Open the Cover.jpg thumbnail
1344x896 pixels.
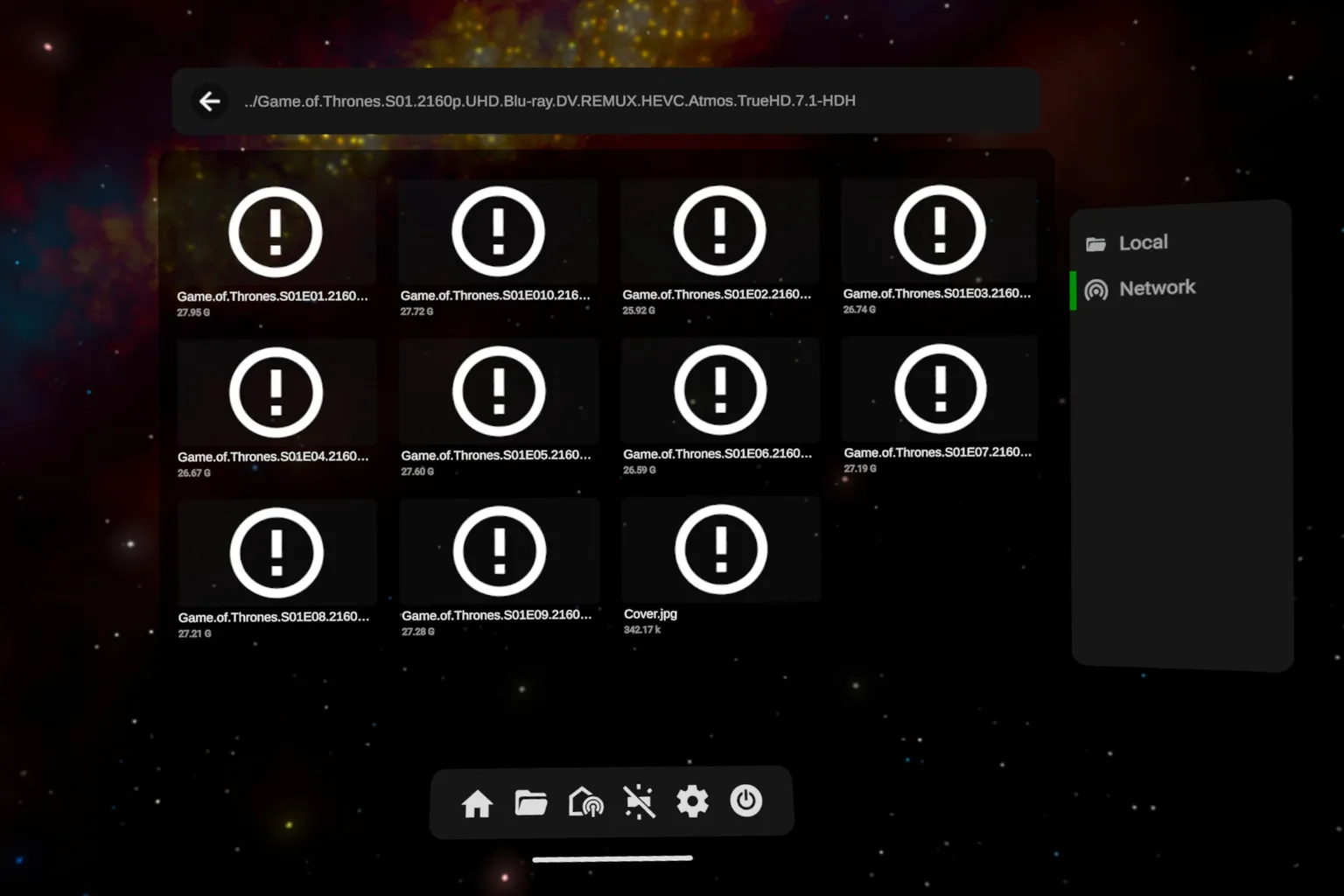click(x=721, y=550)
